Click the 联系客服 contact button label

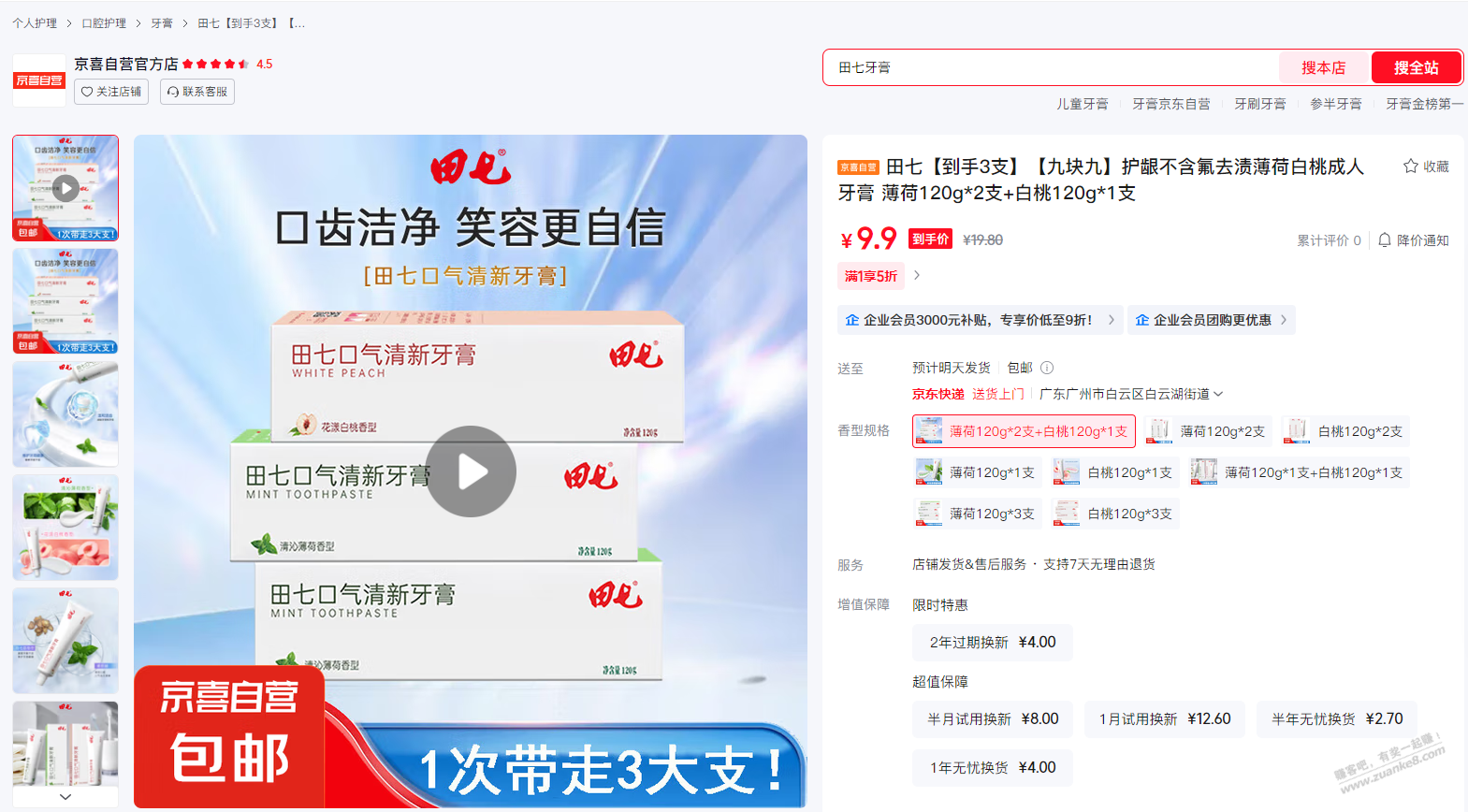coord(205,92)
